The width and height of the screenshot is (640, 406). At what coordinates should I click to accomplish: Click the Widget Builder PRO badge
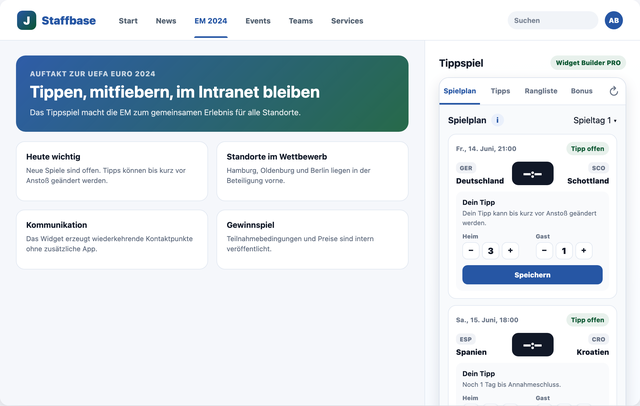[x=588, y=63]
